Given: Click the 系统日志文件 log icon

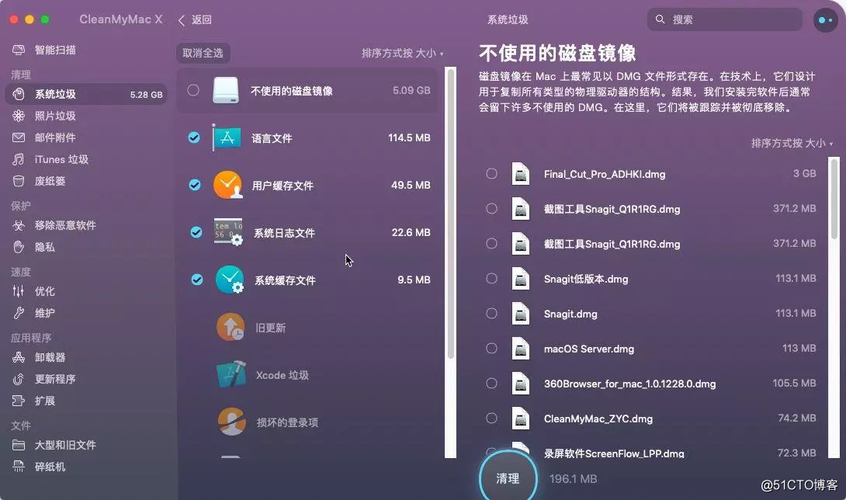Looking at the screenshot, I should [228, 232].
